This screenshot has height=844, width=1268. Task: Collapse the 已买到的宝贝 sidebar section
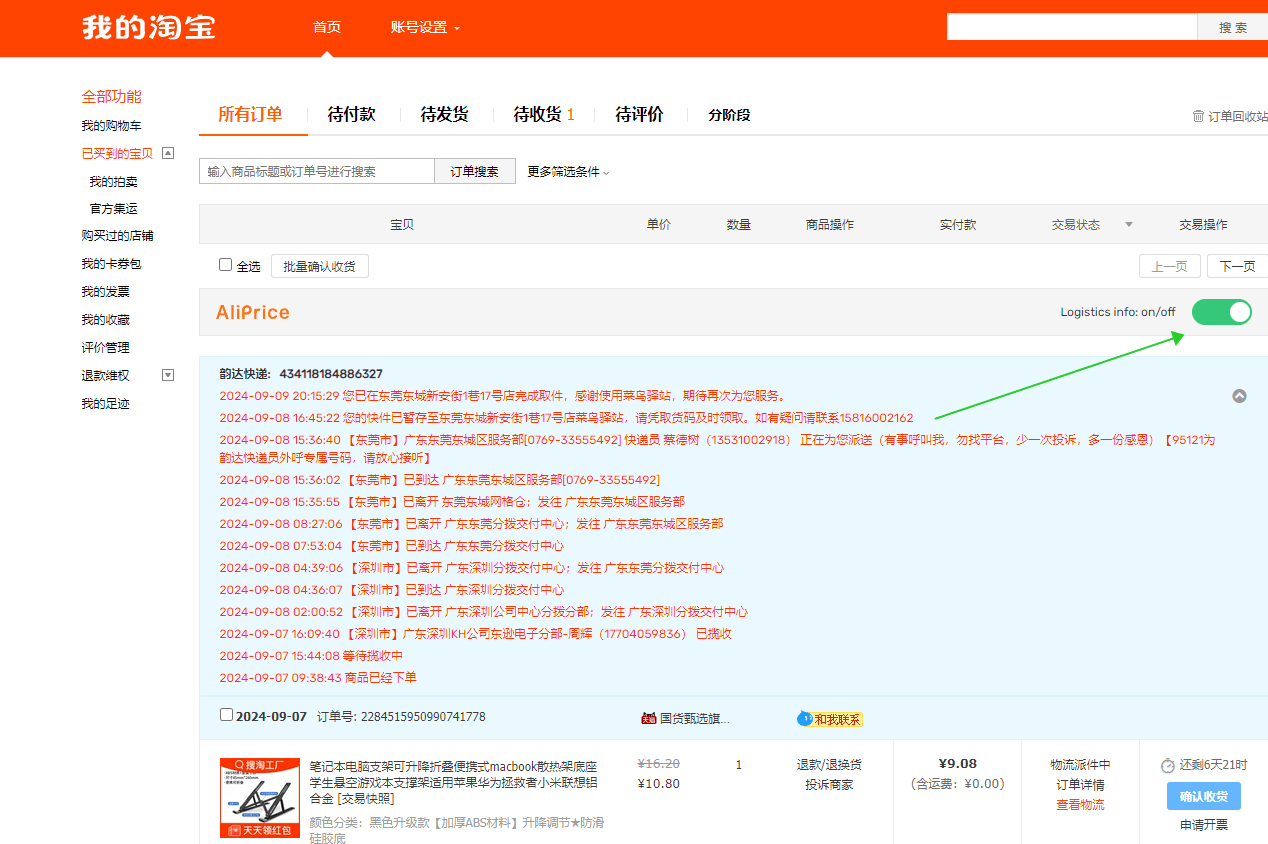point(168,153)
